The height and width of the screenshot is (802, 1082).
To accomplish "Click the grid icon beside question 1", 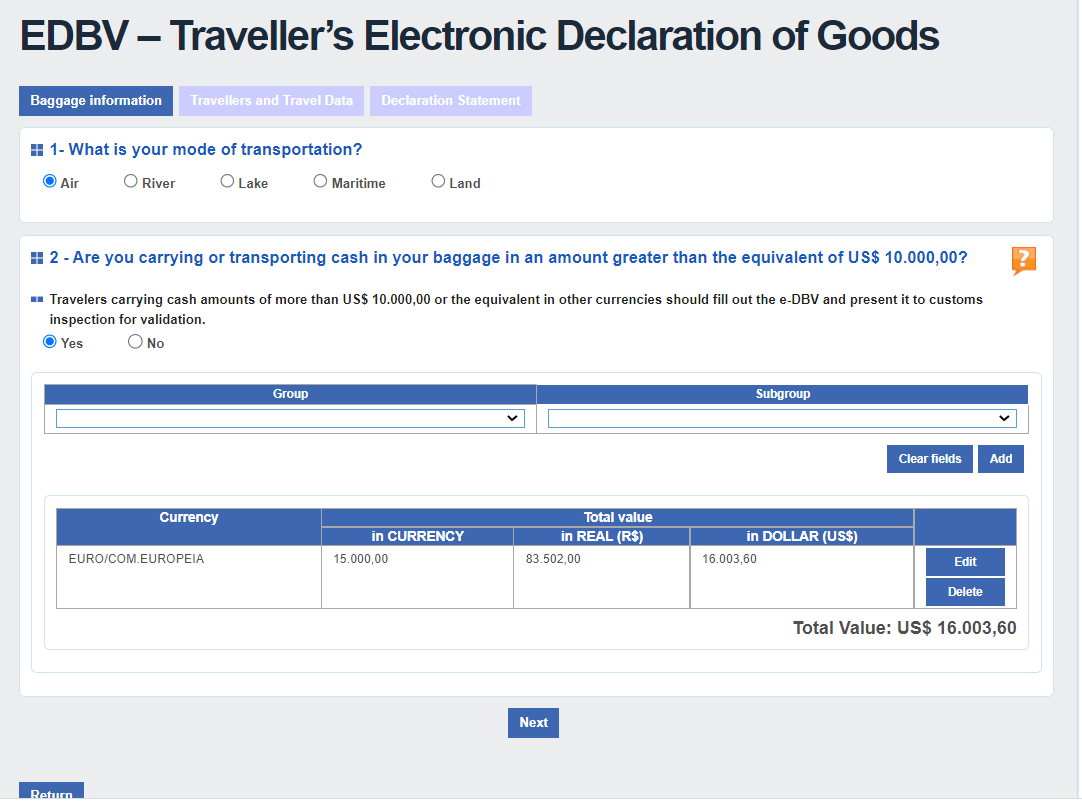I will [x=37, y=150].
